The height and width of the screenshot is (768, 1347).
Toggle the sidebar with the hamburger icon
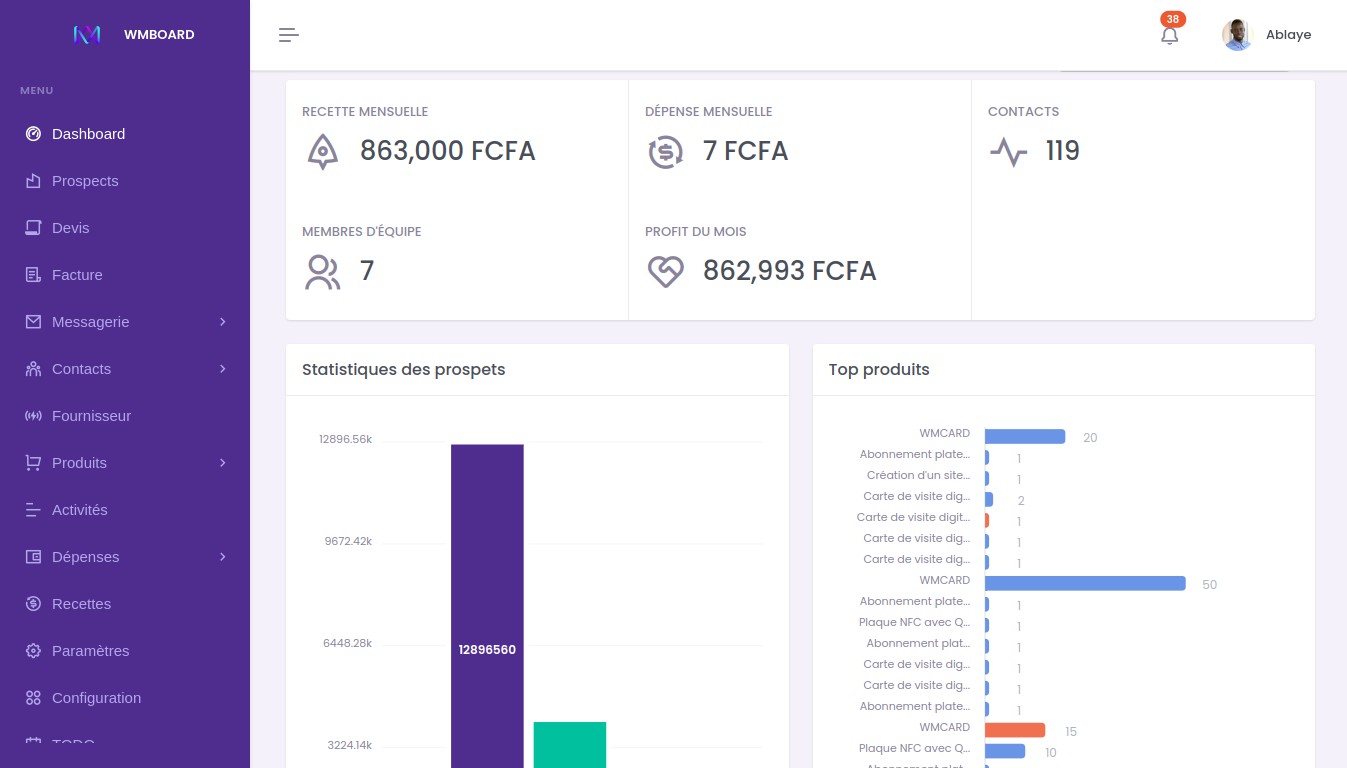289,35
